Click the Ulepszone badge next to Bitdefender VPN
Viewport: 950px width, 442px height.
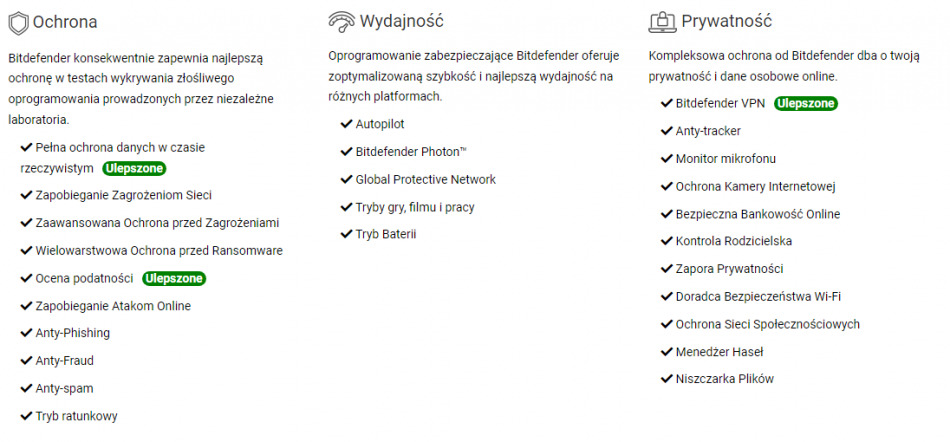[x=805, y=103]
